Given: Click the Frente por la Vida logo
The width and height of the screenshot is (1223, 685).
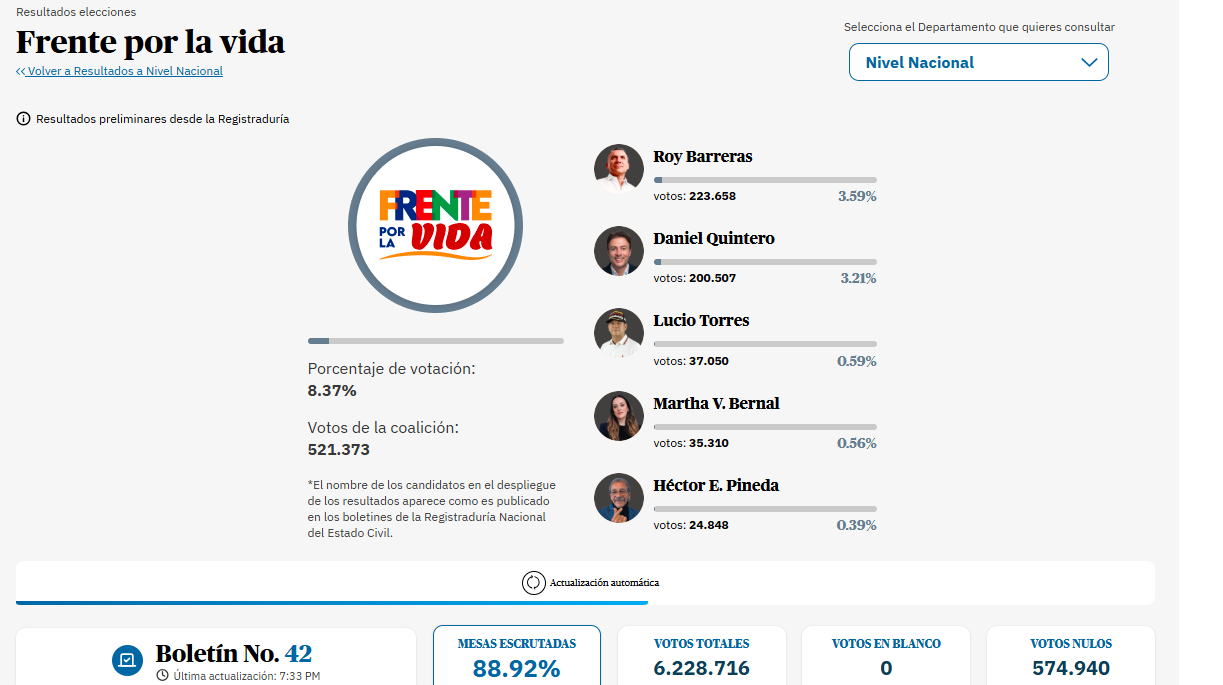Looking at the screenshot, I should point(435,225).
